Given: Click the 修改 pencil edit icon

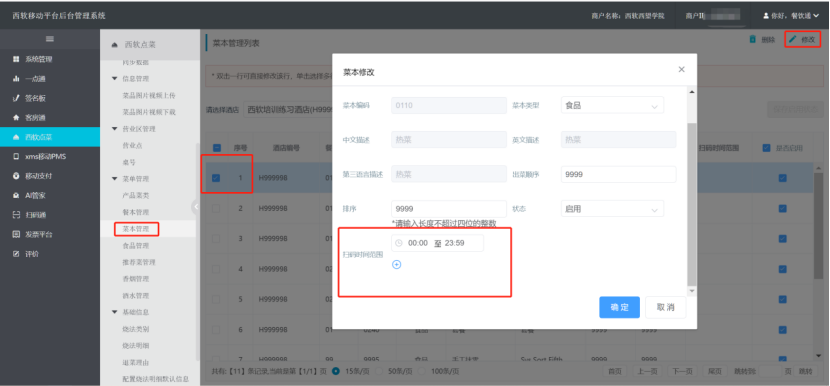Looking at the screenshot, I should (792, 39).
